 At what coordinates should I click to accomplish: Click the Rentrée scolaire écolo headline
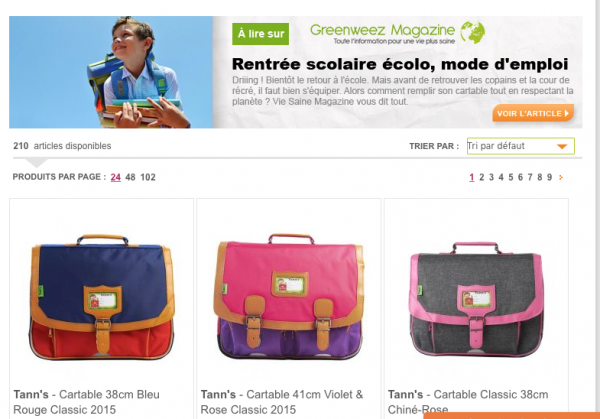[400, 64]
